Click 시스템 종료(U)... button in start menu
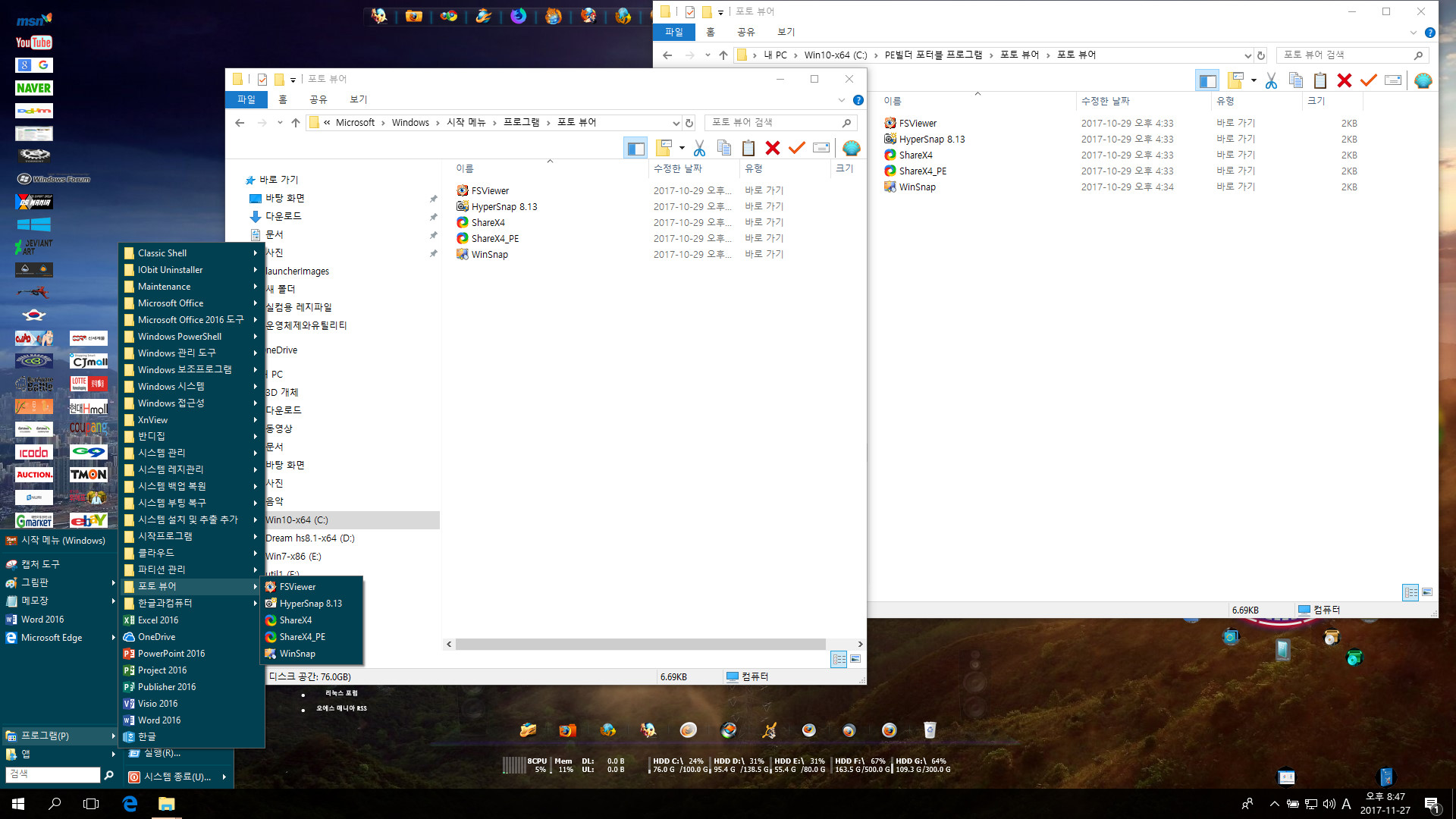Viewport: 1456px width, 819px height. point(177,777)
